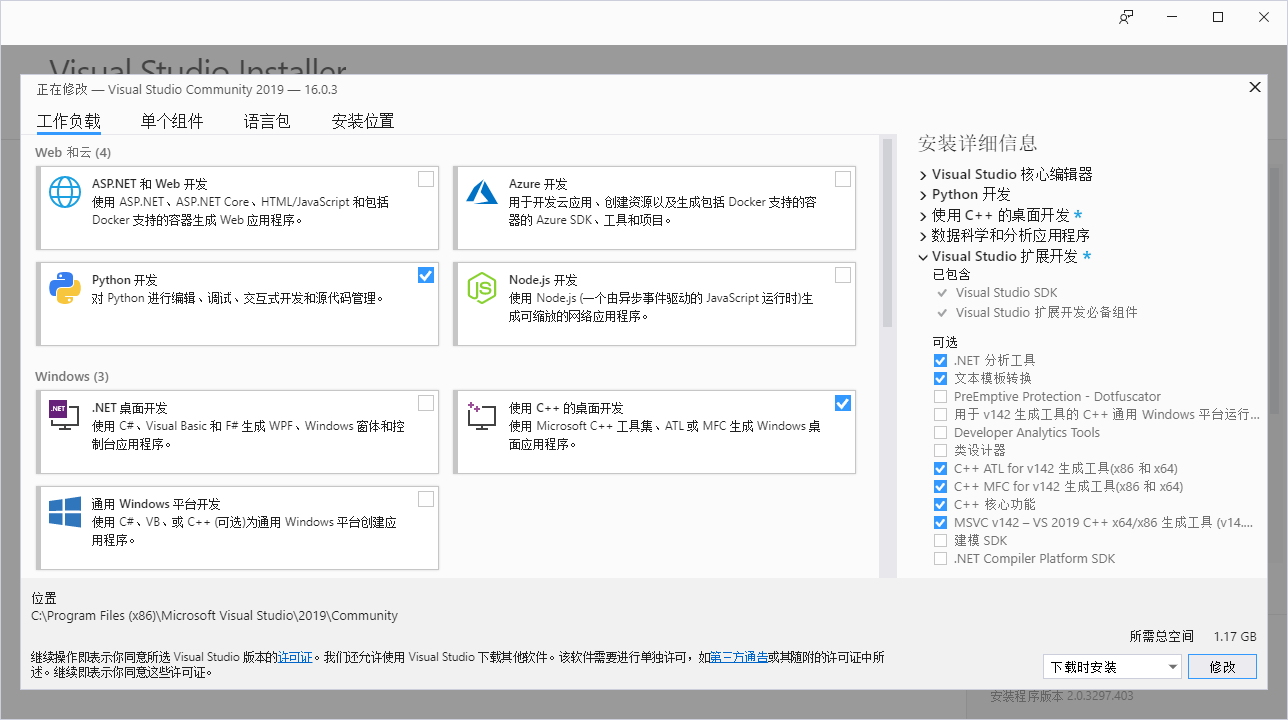Expand Visual Studio 核心编辑器 details
Image resolution: width=1288 pixels, height=720 pixels.
(x=923, y=175)
